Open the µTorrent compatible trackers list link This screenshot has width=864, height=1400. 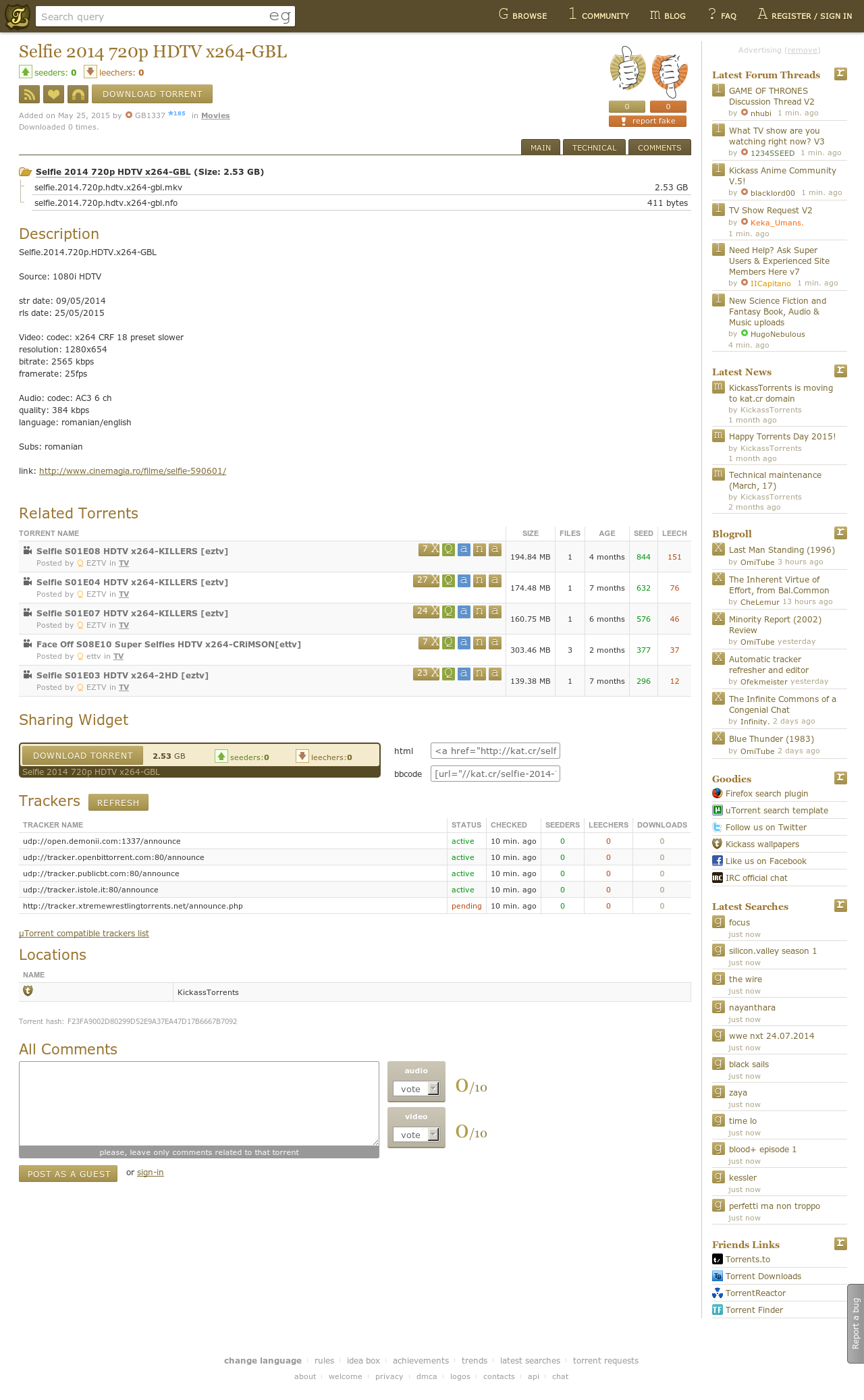pyautogui.click(x=84, y=934)
